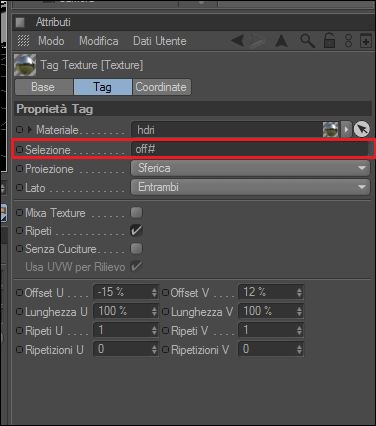Switch to the Coordinate tab
376x426 pixels.
(x=162, y=87)
